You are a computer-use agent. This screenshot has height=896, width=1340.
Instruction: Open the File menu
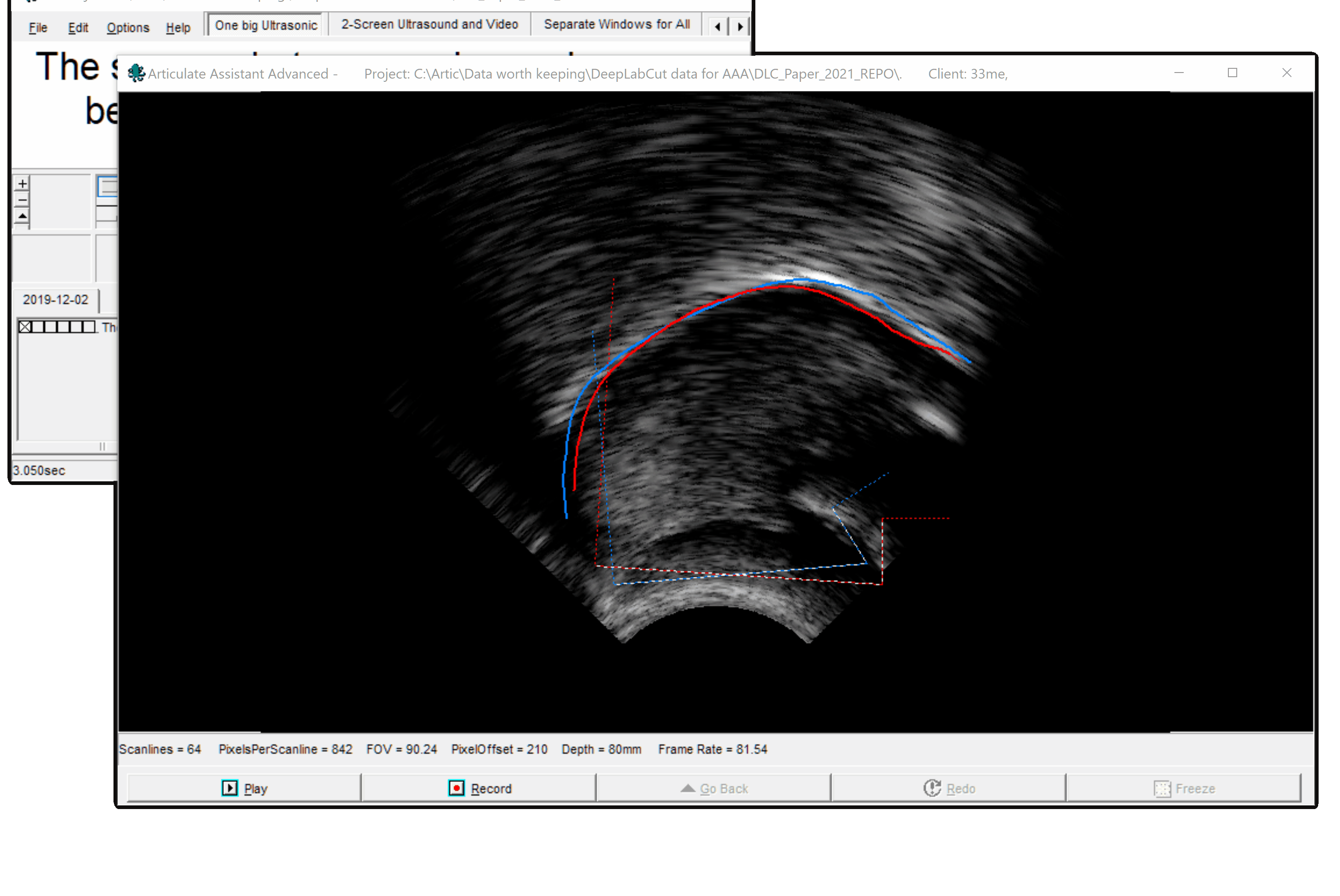(x=38, y=27)
